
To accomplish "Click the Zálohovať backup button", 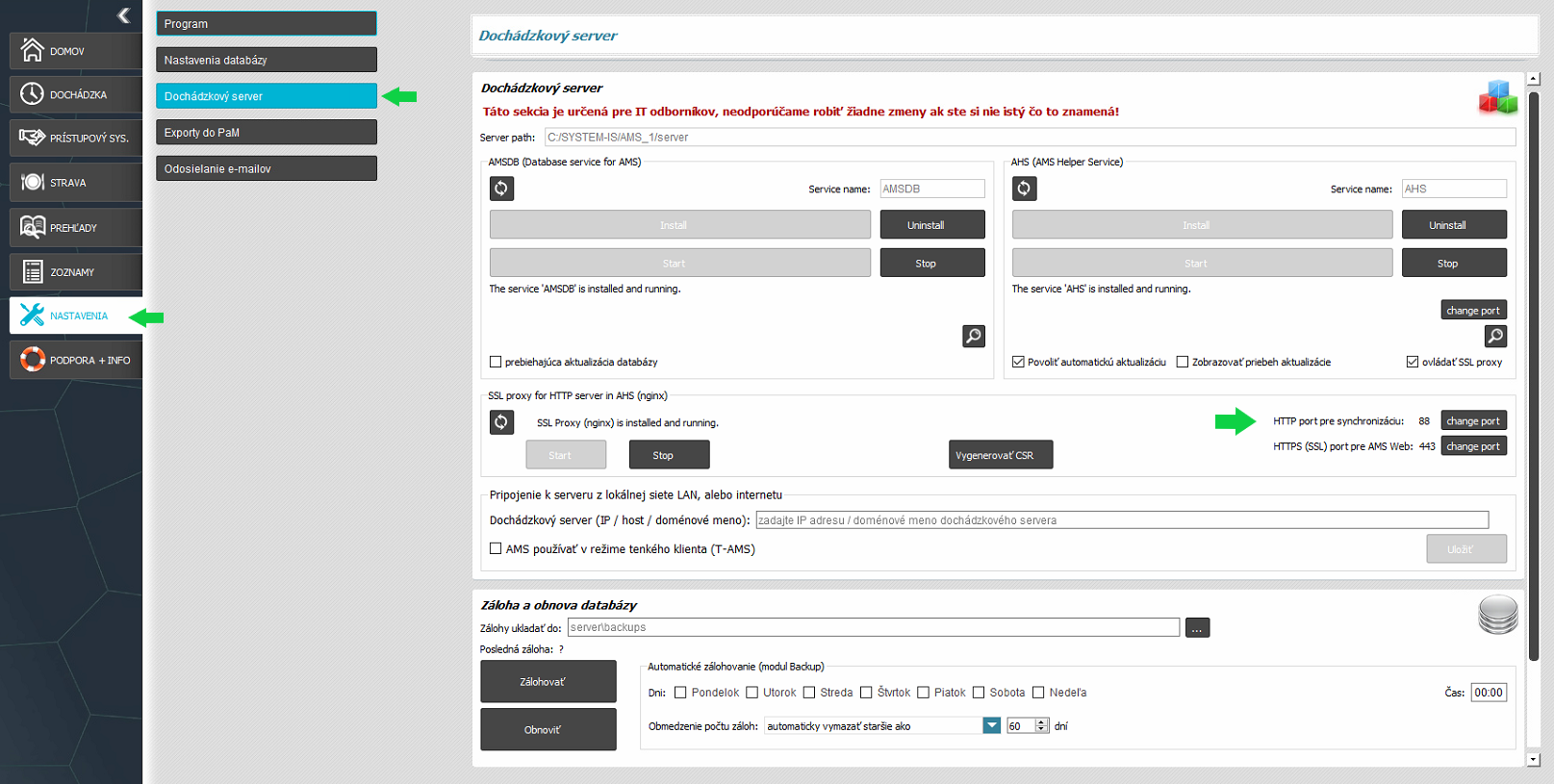I will (548, 681).
